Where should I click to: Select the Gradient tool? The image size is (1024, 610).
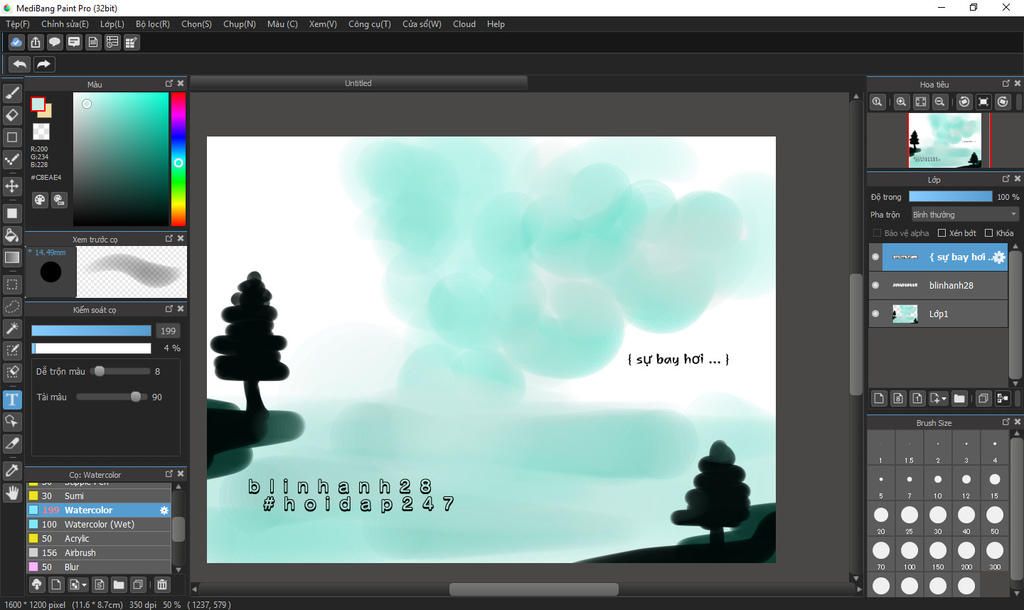click(x=12, y=257)
